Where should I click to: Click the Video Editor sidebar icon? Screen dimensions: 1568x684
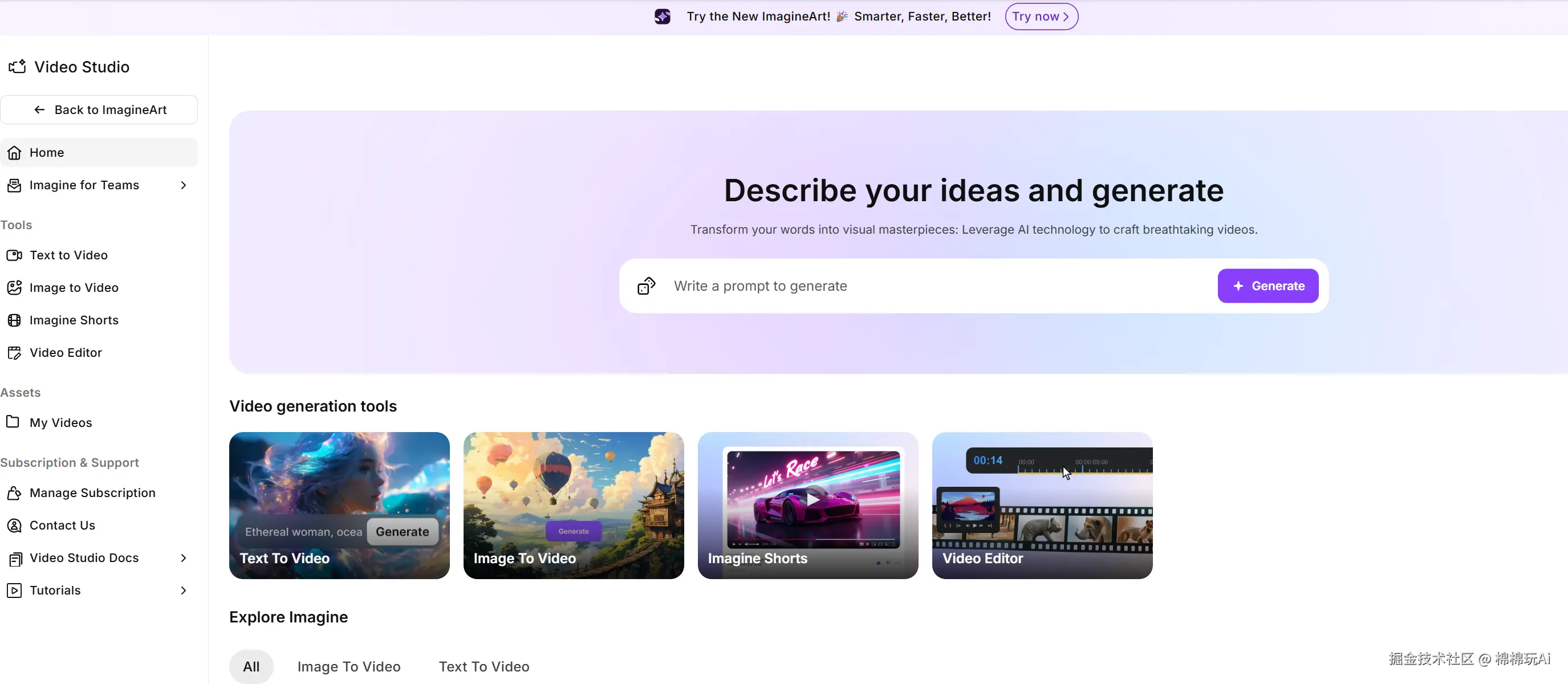click(x=14, y=352)
